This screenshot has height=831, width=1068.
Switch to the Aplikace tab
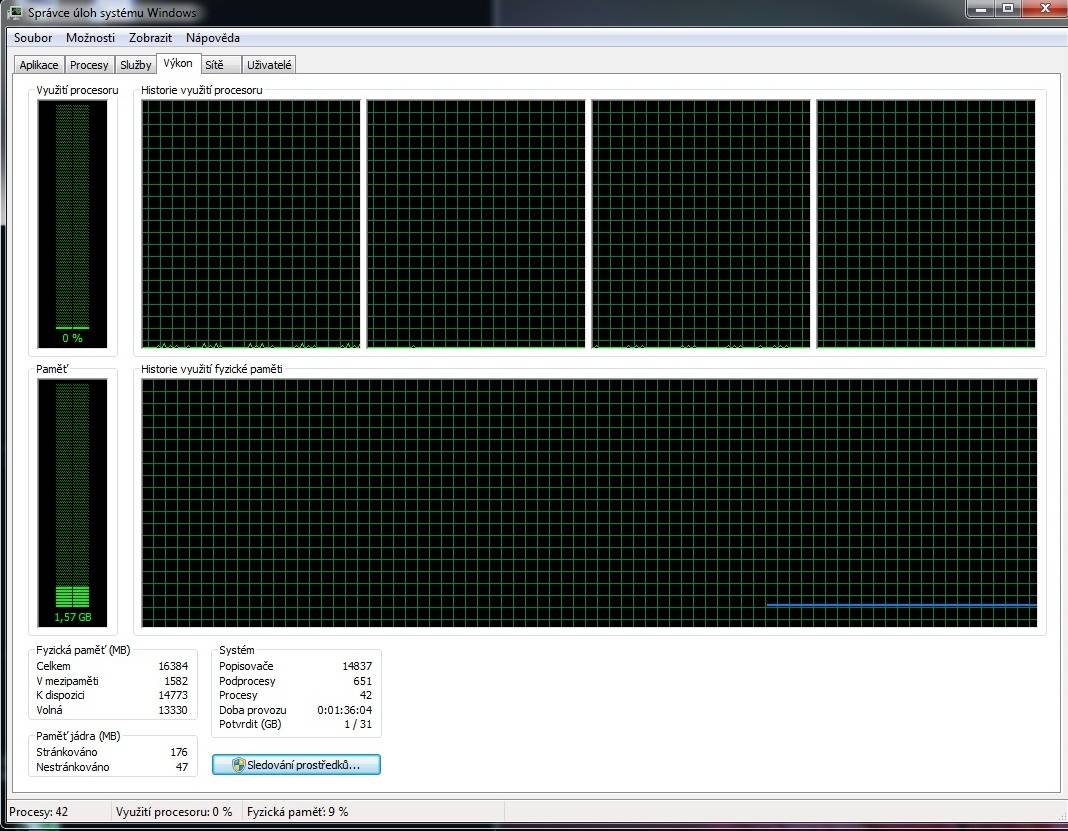pyautogui.click(x=39, y=65)
